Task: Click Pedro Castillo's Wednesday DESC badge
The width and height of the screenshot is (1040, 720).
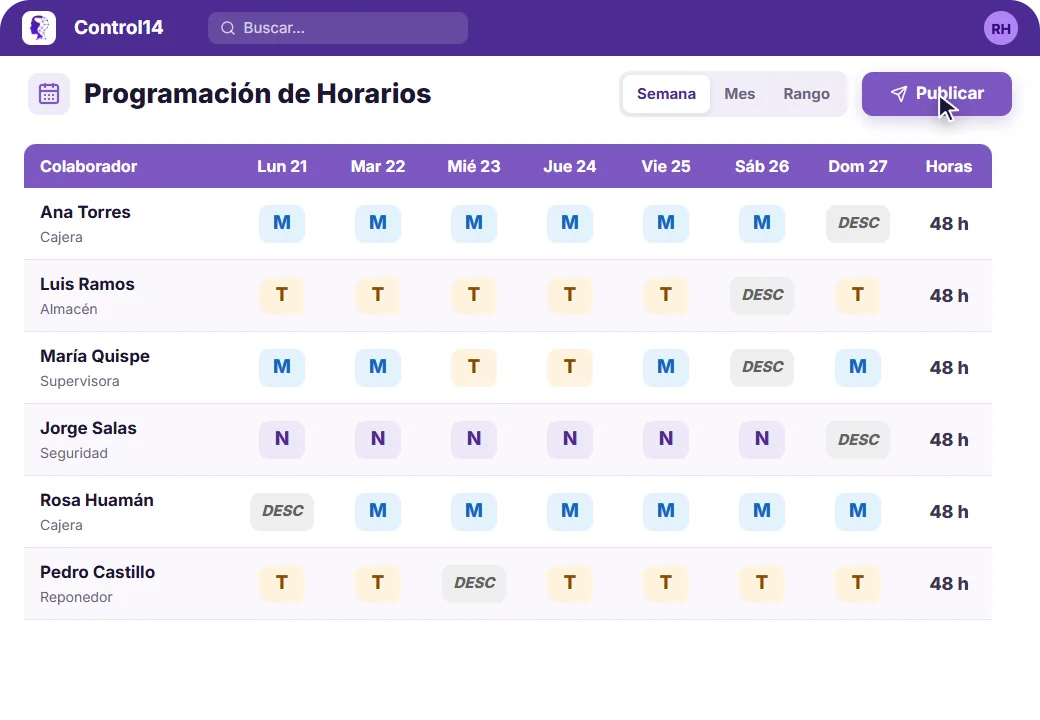Action: [x=474, y=583]
